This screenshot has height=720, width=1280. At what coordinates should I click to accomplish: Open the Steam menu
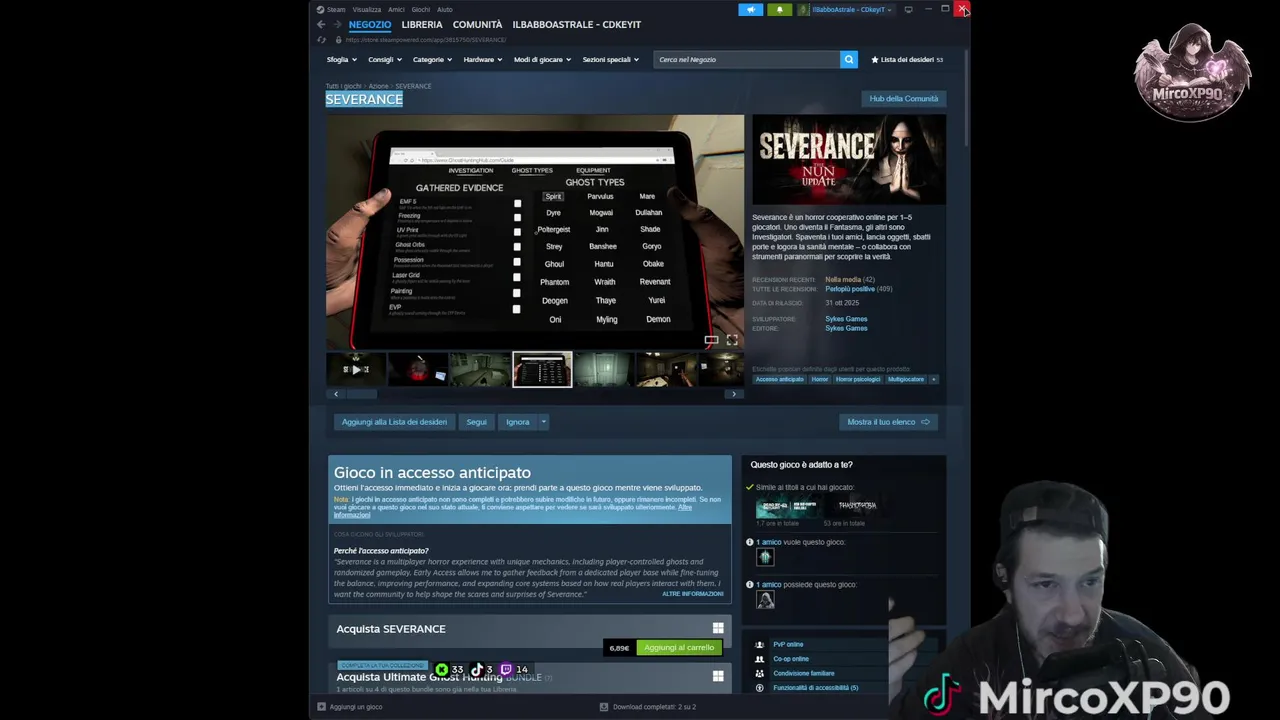click(336, 10)
